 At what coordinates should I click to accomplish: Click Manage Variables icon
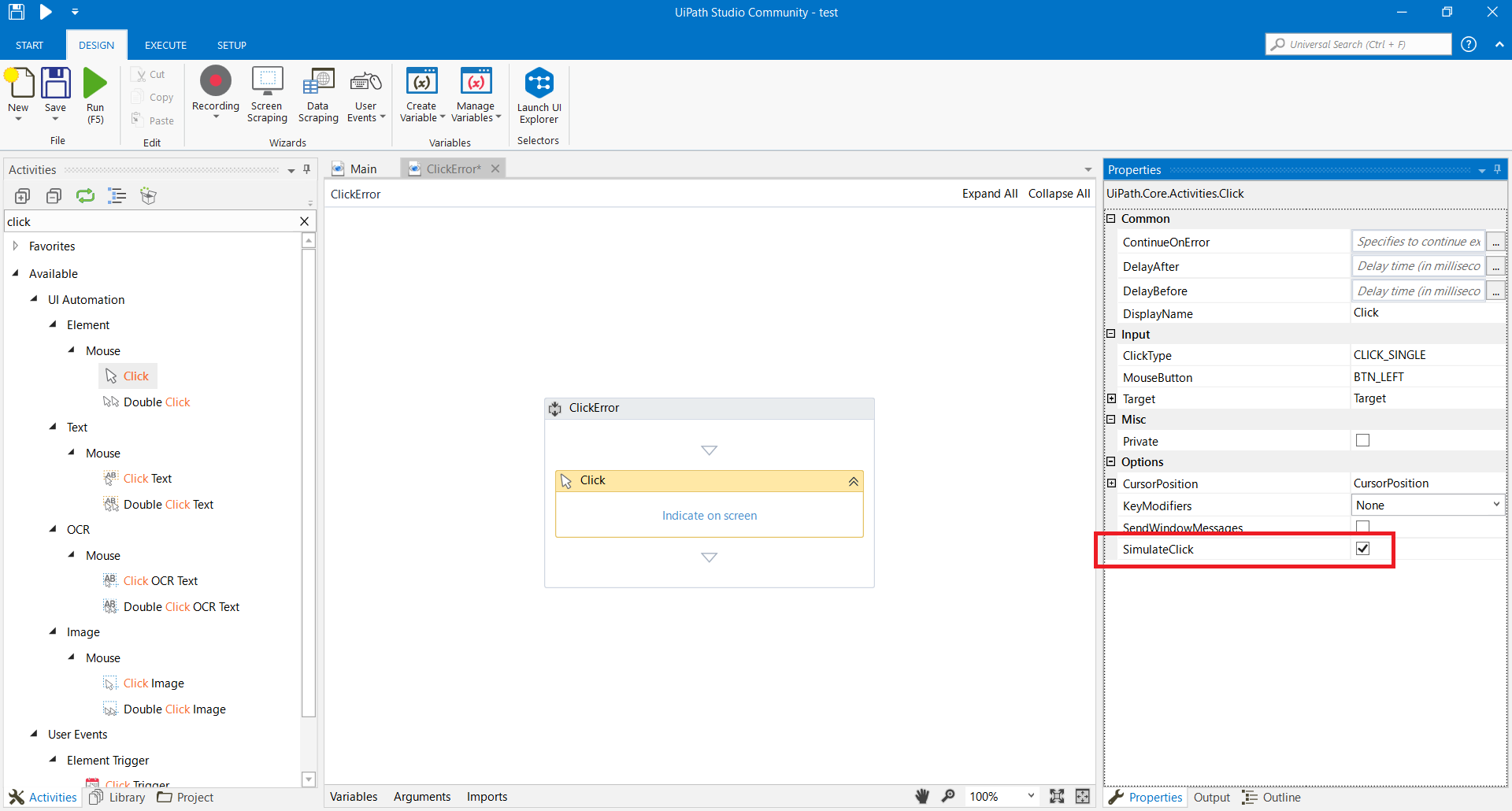[476, 81]
